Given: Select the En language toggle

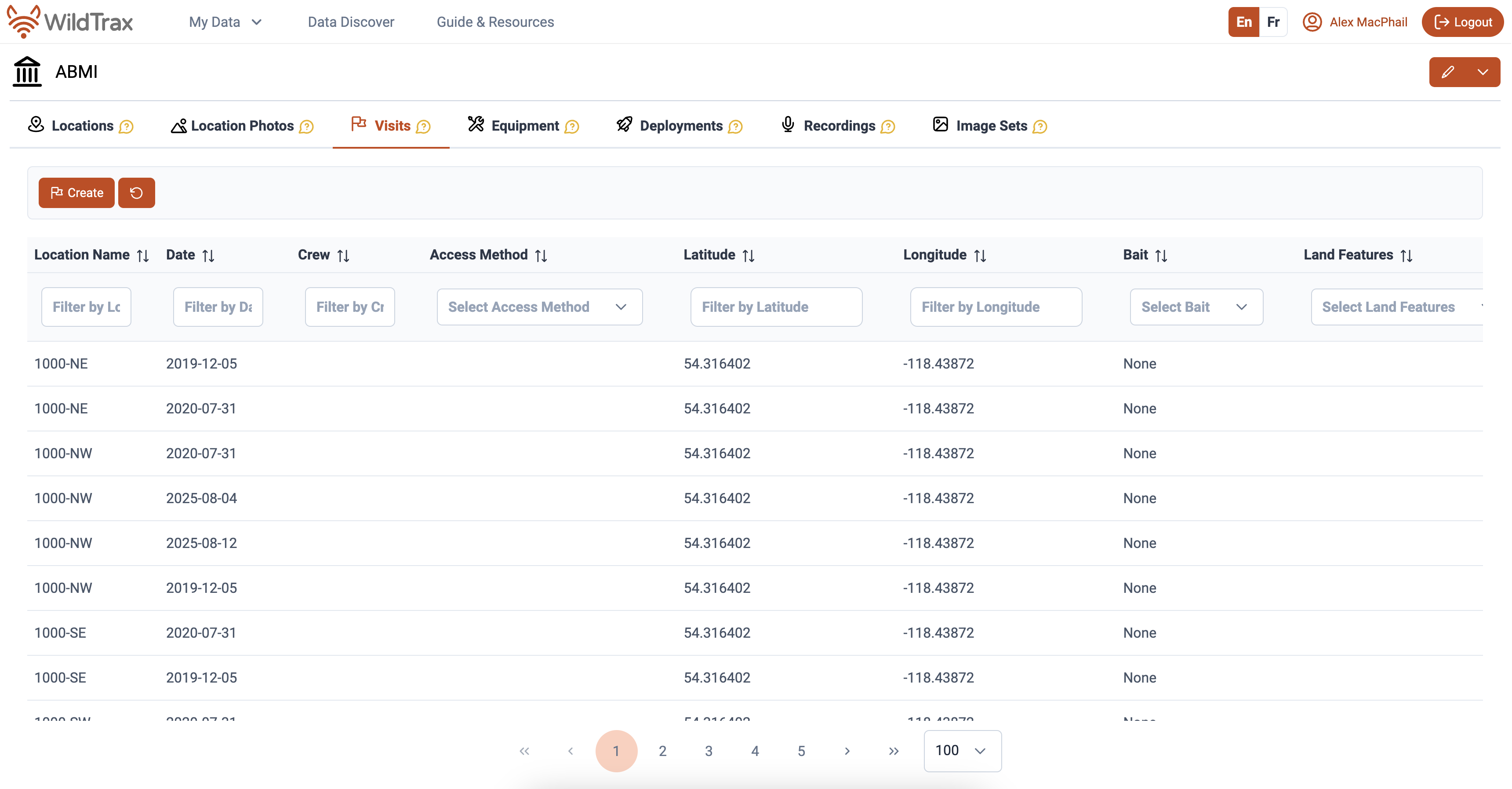Looking at the screenshot, I should pos(1244,22).
